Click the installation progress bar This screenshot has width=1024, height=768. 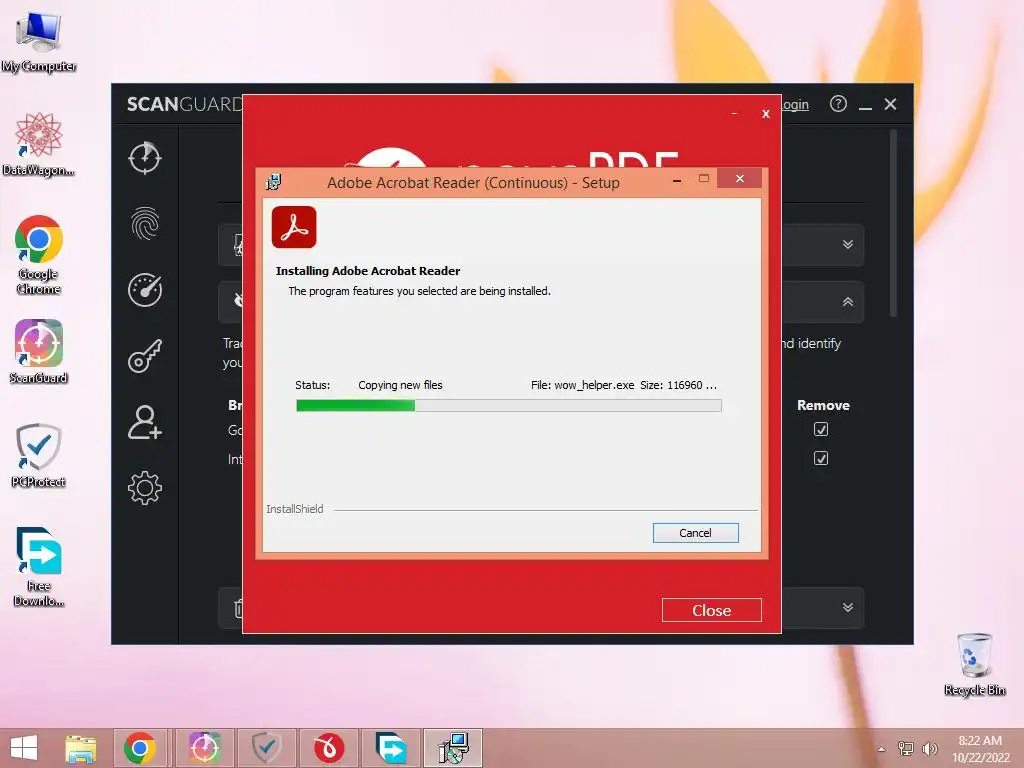pos(509,406)
